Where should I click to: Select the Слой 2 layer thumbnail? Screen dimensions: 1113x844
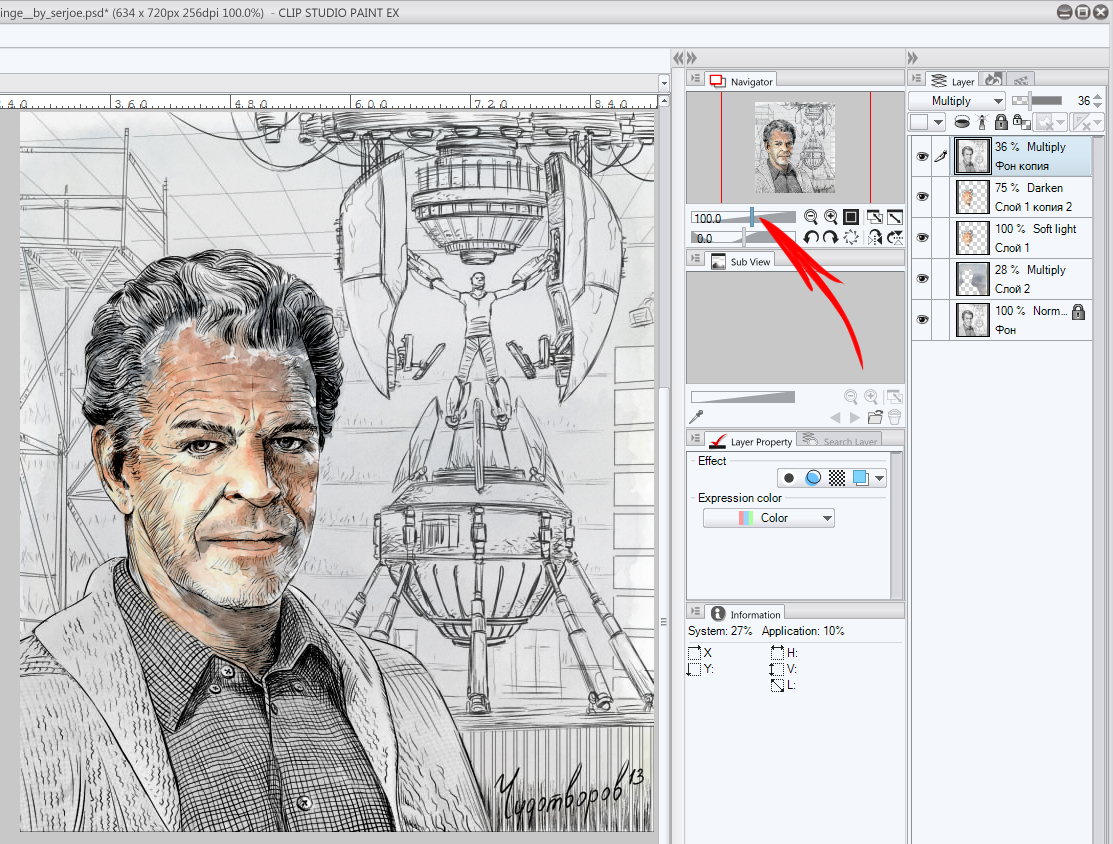972,278
